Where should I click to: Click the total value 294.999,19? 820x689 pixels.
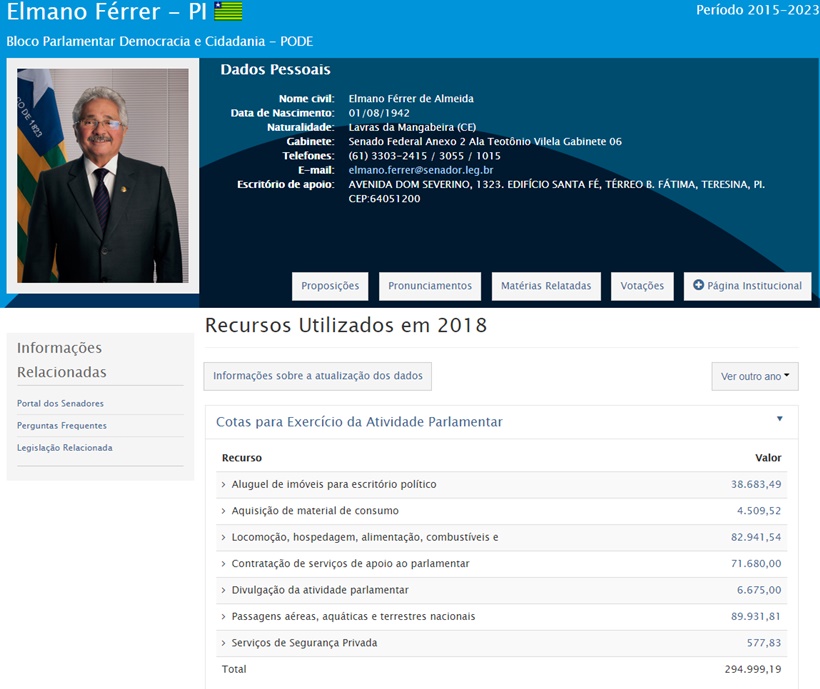click(753, 669)
